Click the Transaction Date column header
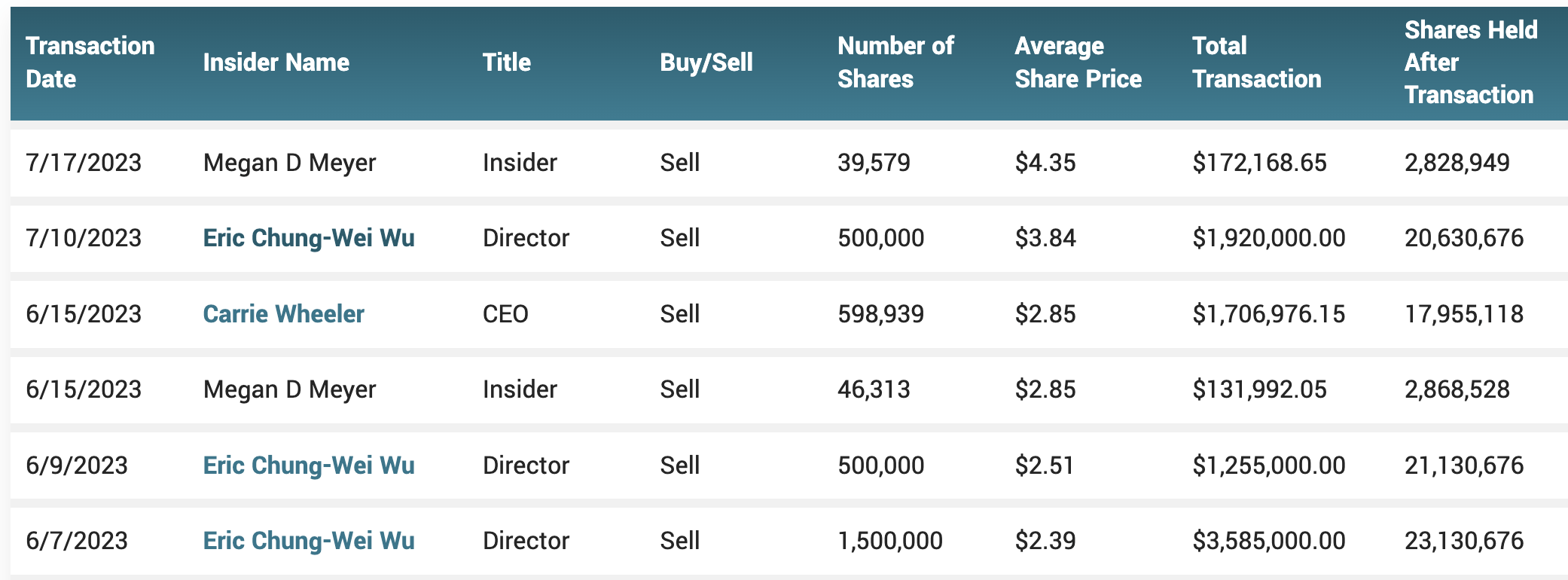 90,63
